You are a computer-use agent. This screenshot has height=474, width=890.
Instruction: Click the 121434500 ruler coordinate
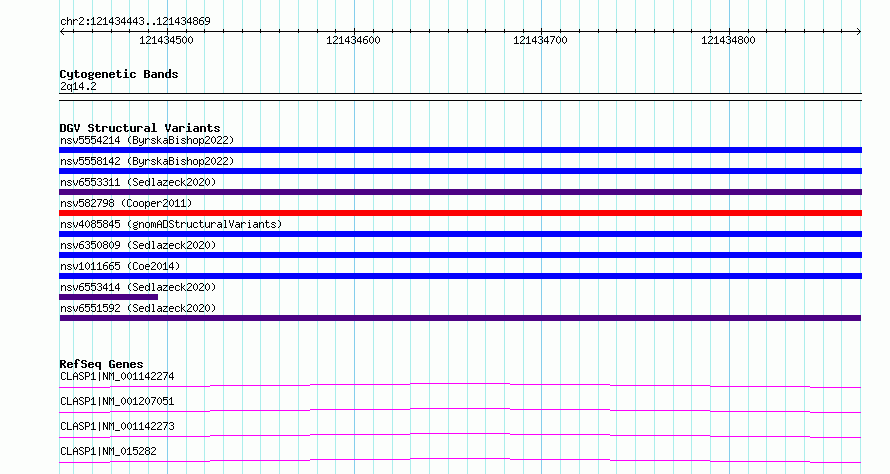coord(166,40)
